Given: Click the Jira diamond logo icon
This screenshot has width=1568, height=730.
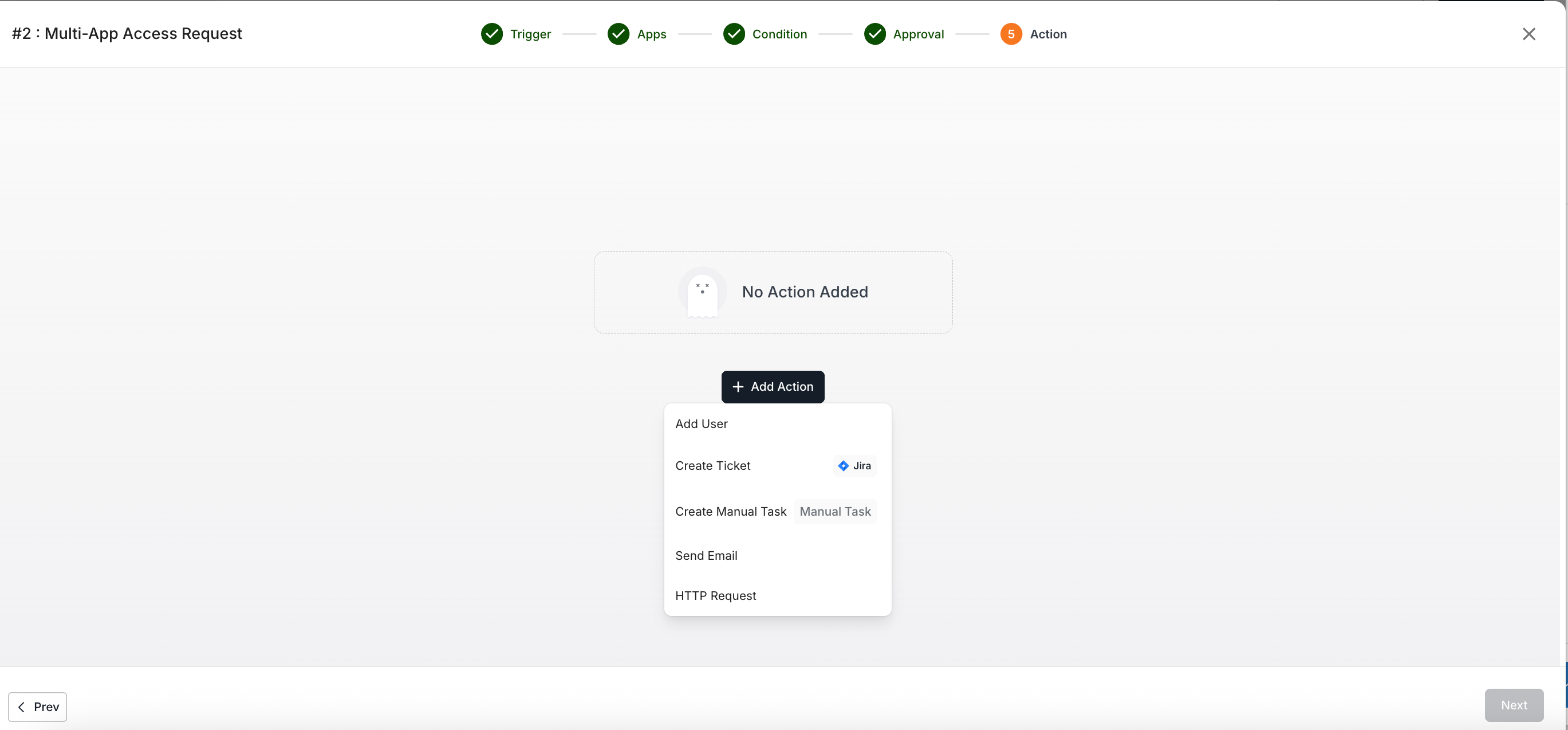Looking at the screenshot, I should pyautogui.click(x=843, y=466).
